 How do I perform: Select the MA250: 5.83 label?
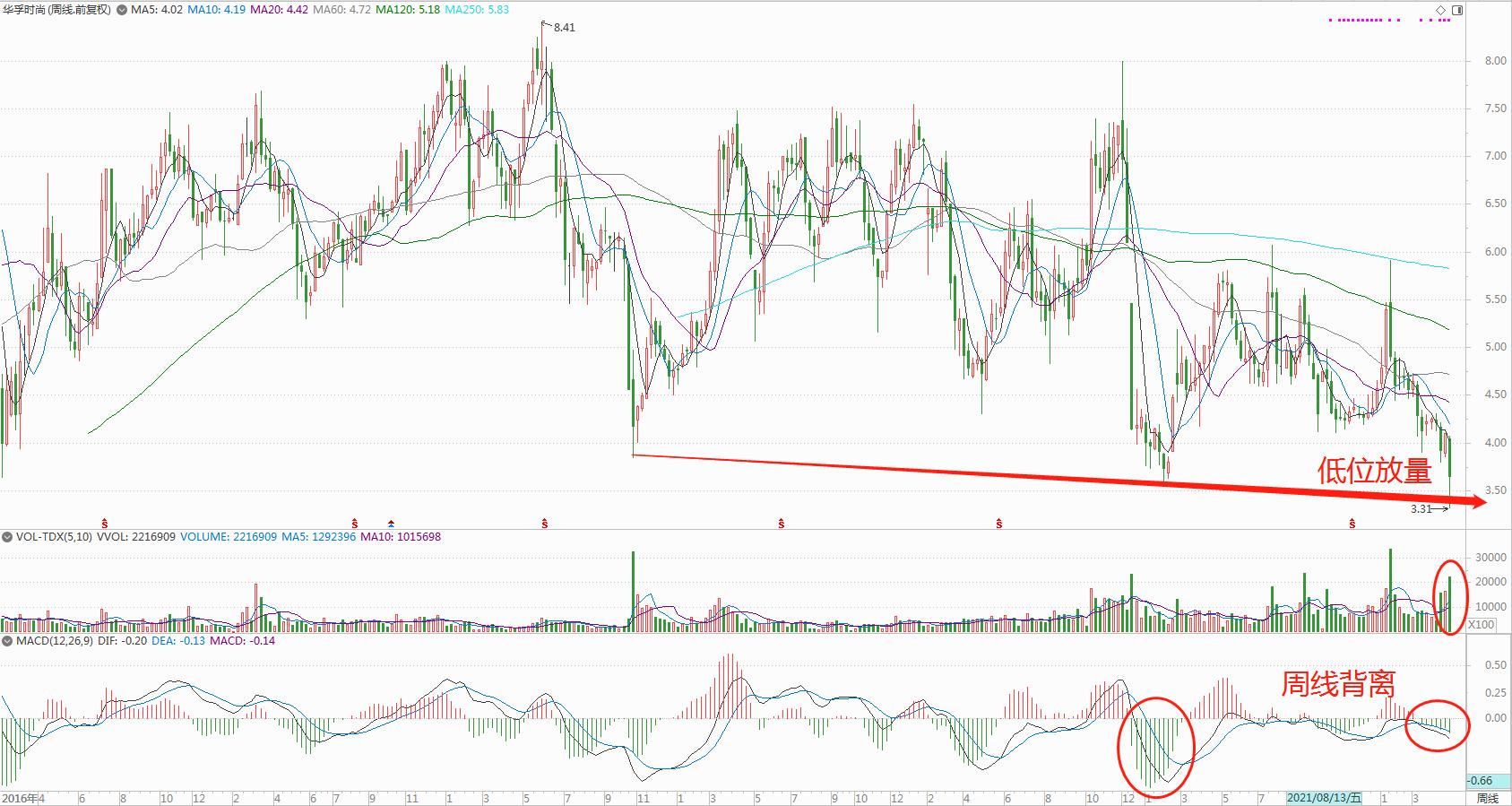pyautogui.click(x=476, y=10)
